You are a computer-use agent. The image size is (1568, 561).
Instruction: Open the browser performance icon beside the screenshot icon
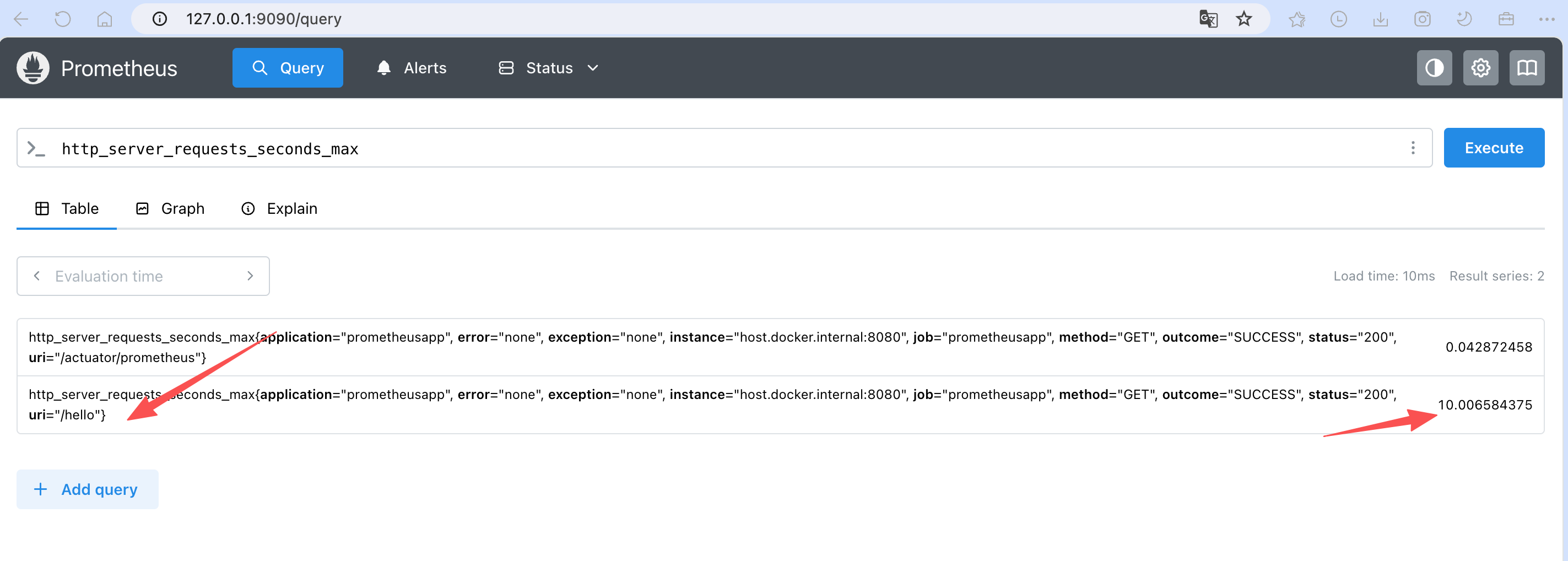click(x=1464, y=19)
